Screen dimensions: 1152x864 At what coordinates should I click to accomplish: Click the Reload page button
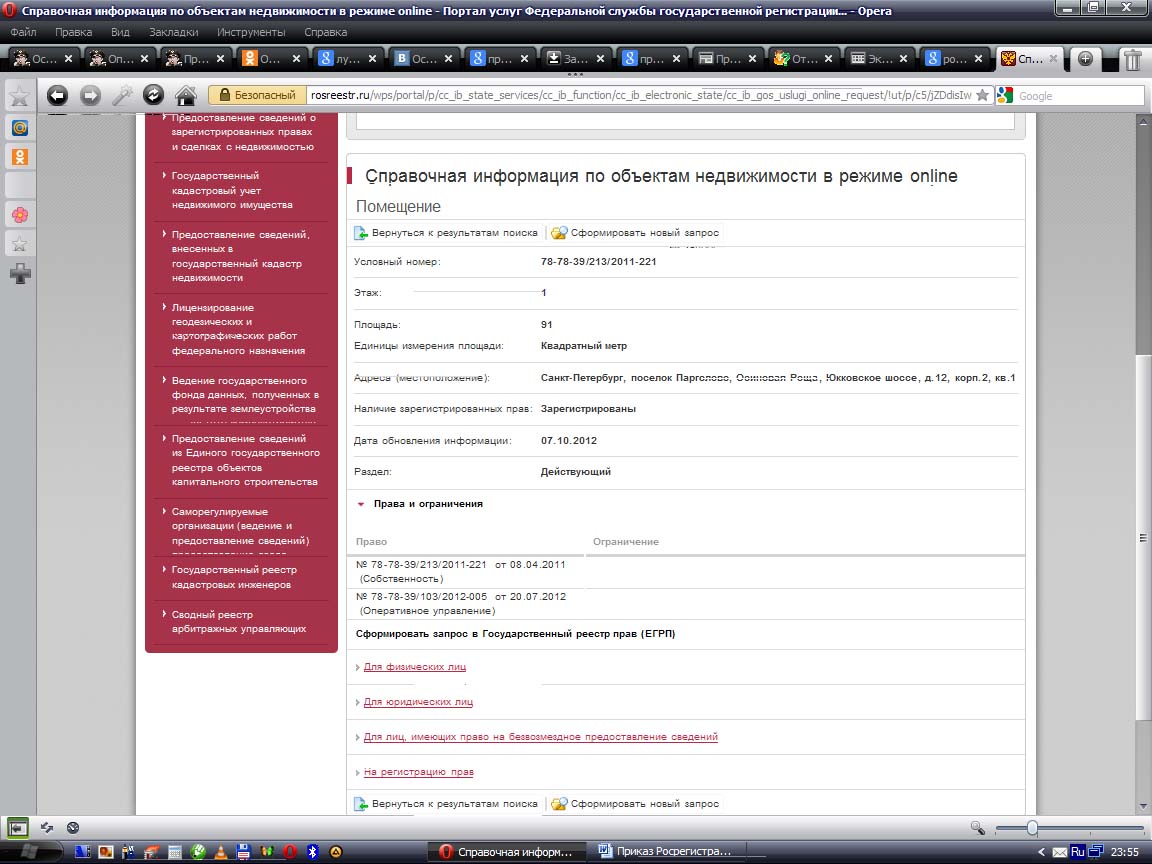[153, 95]
